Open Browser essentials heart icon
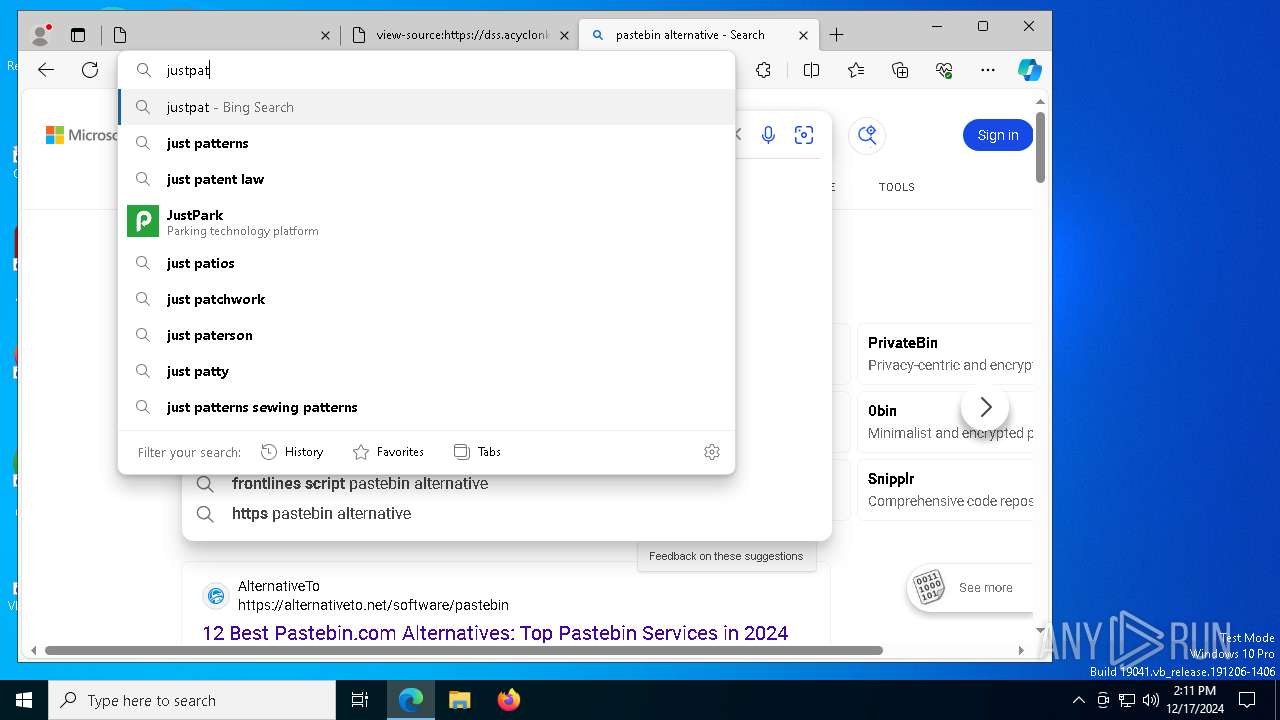This screenshot has height=720, width=1280. (944, 70)
